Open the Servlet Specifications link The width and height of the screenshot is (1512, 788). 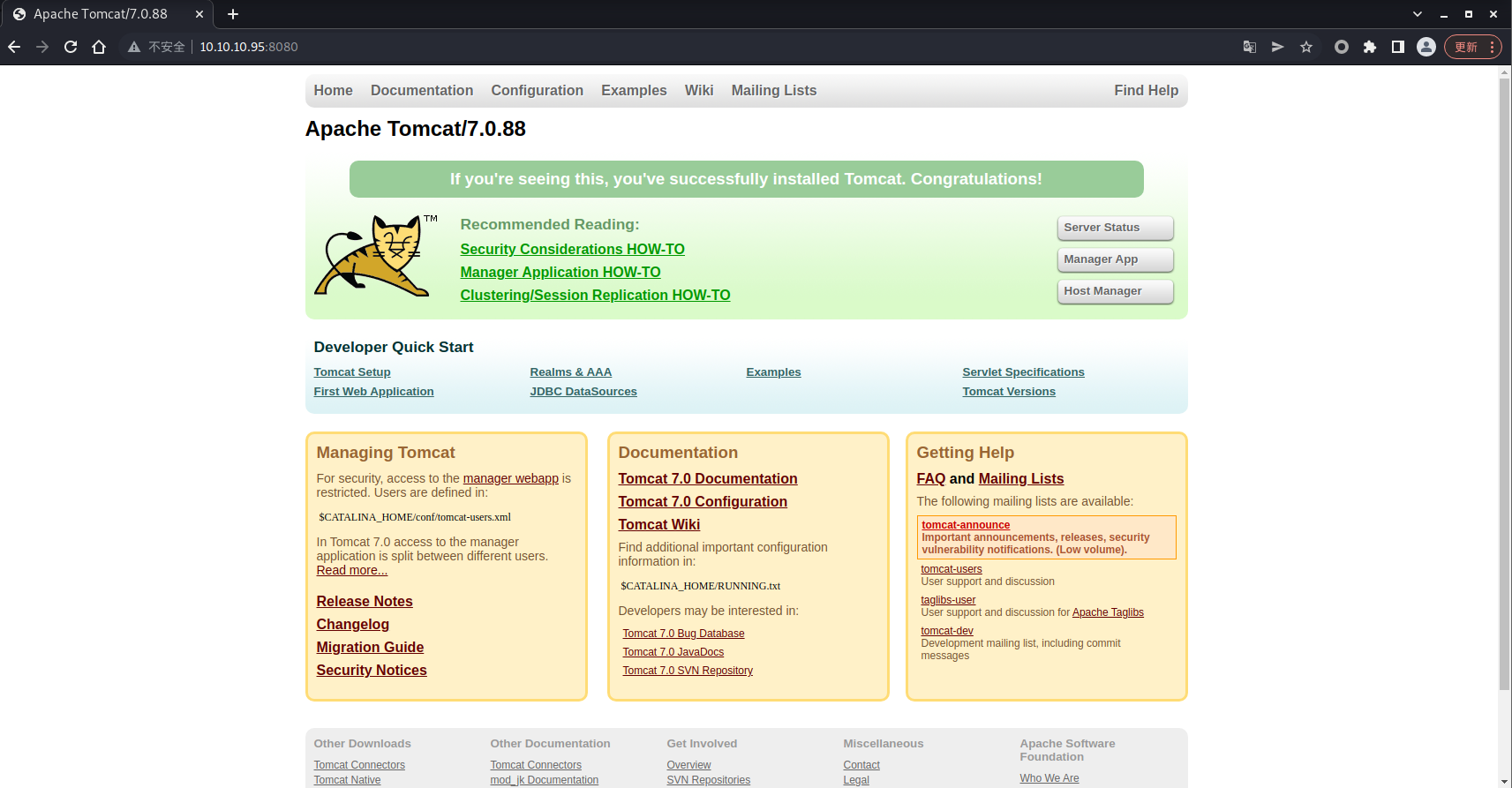(1023, 371)
